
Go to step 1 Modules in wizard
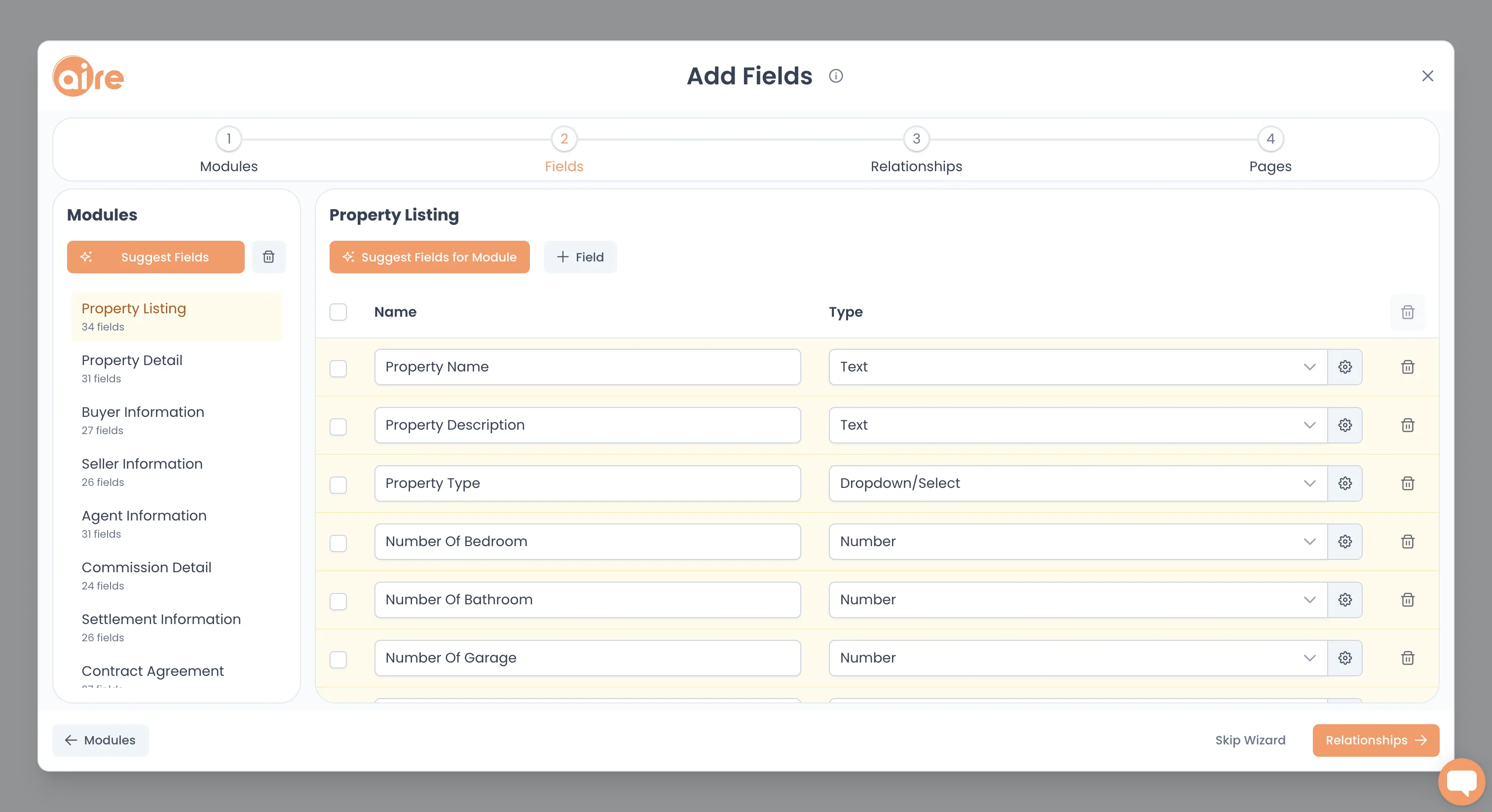click(229, 150)
